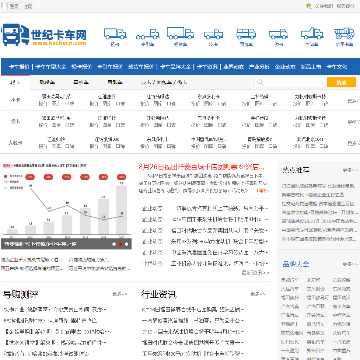Click the www.kachecn.com URL text under logo
Image resolution: width=360 pixels, height=360 pixels.
pos(59,43)
